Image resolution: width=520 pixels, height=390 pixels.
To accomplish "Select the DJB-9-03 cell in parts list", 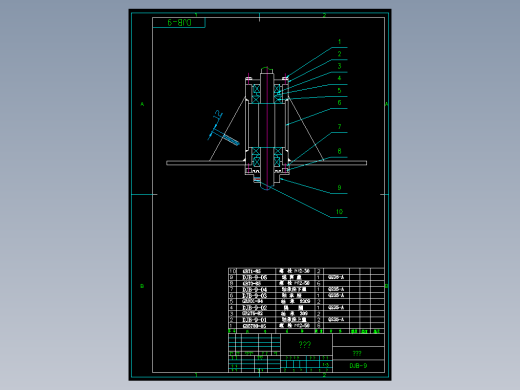I will tap(255, 295).
